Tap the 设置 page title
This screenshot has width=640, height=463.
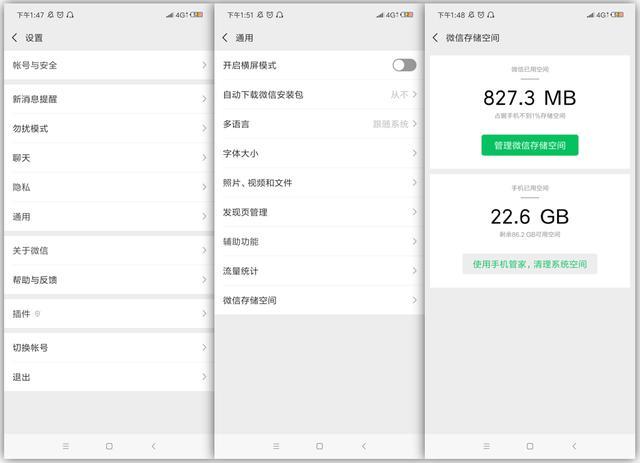(34, 38)
